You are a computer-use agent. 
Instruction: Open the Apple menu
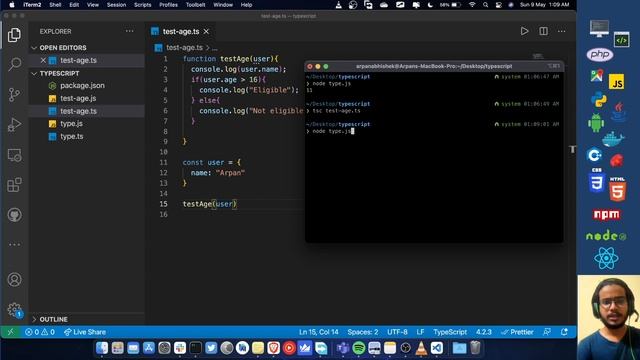point(11,5)
